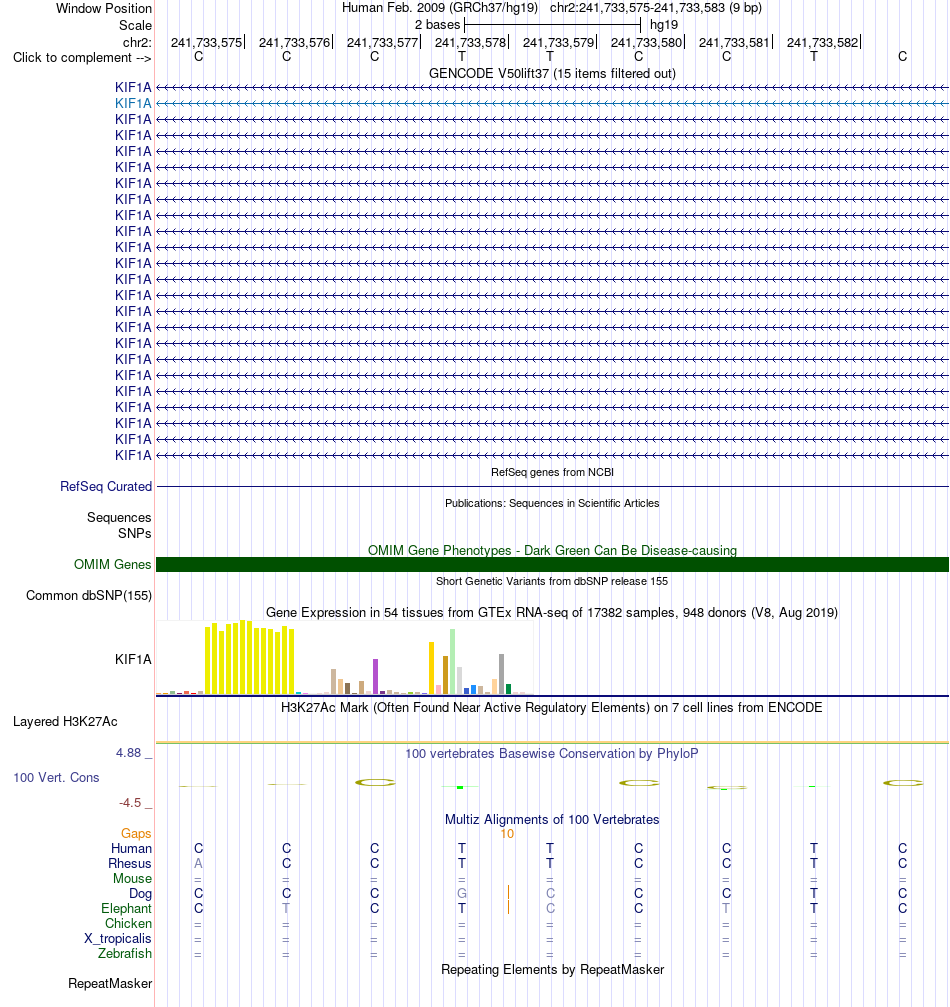
Task: Click the dark green OMIM gene bar
Action: (x=552, y=565)
